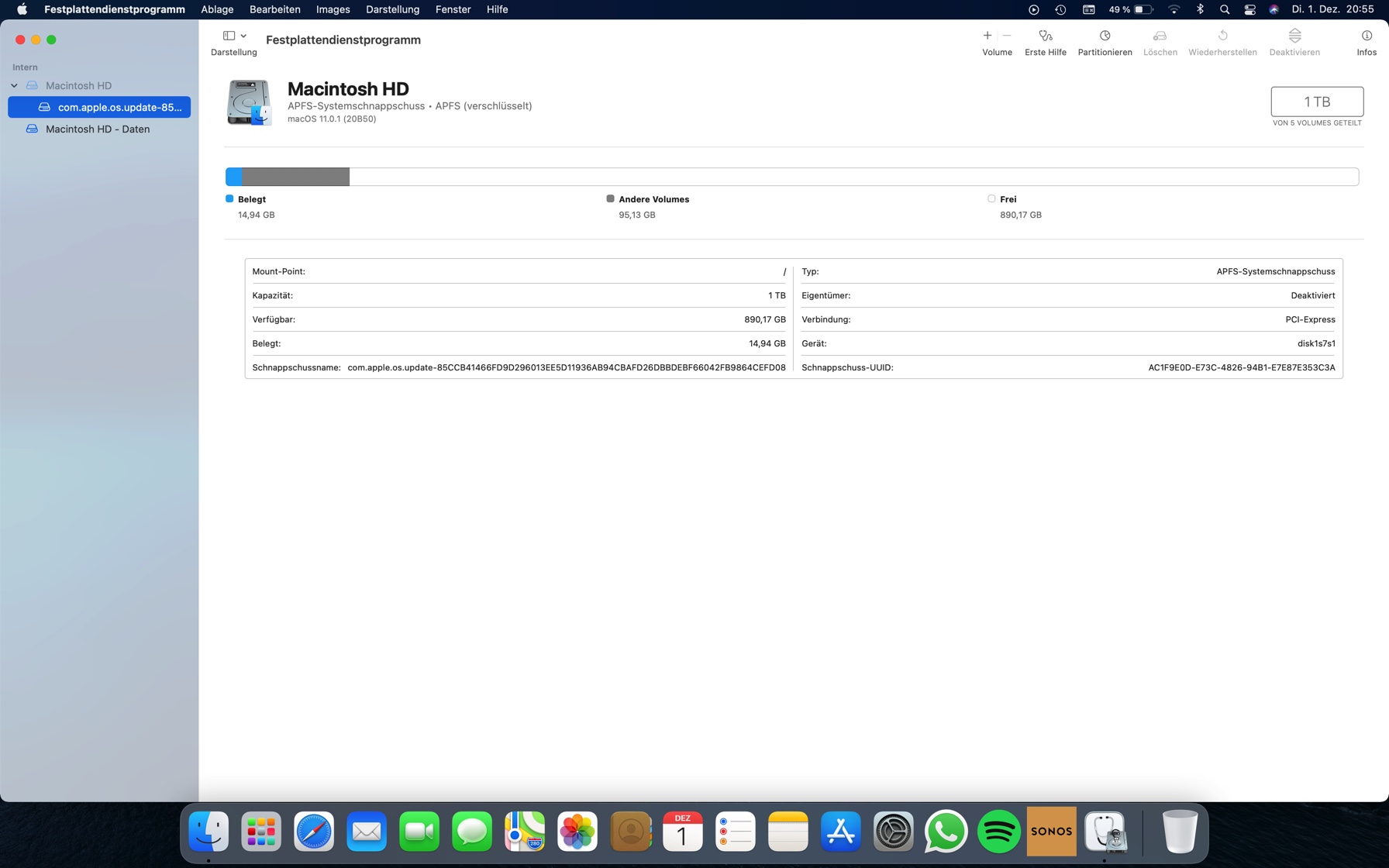Click the date and time in menu bar

[x=1333, y=9]
